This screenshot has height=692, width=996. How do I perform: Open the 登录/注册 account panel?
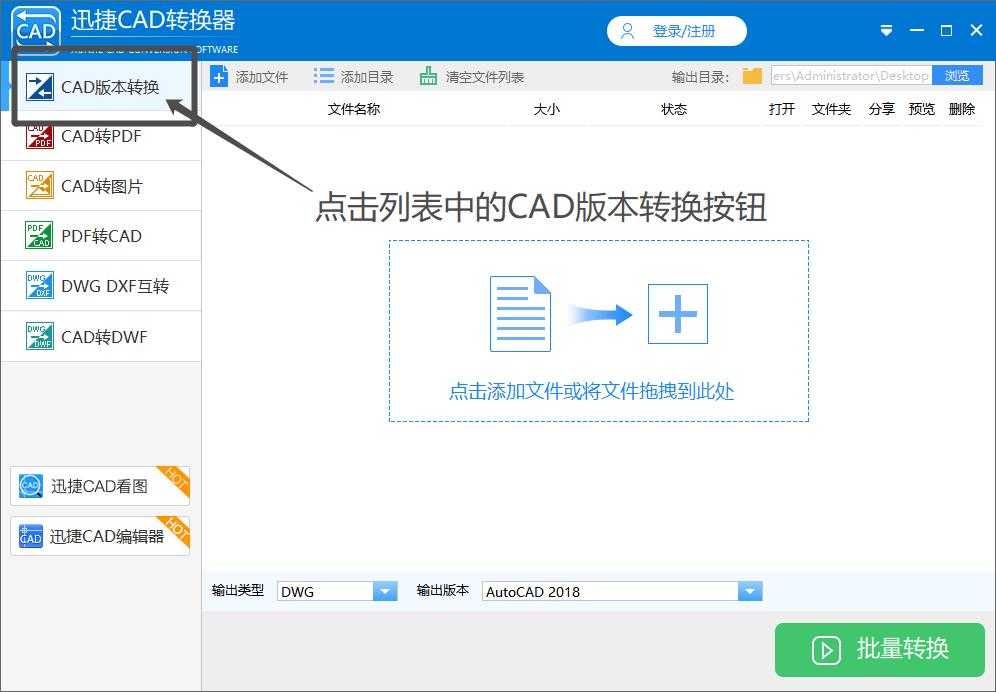[x=676, y=30]
